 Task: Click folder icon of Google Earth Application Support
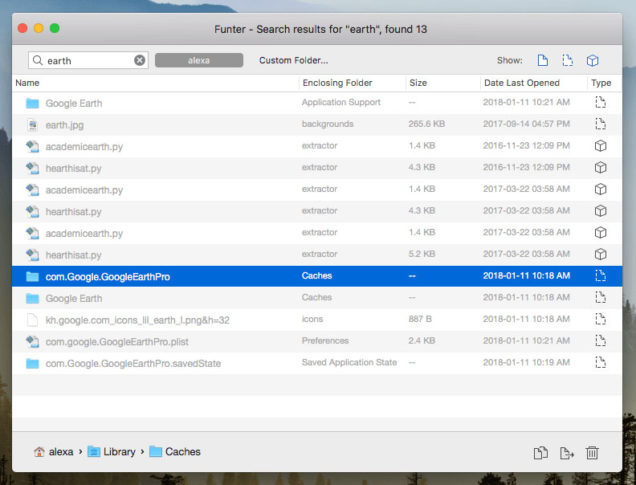point(32,103)
